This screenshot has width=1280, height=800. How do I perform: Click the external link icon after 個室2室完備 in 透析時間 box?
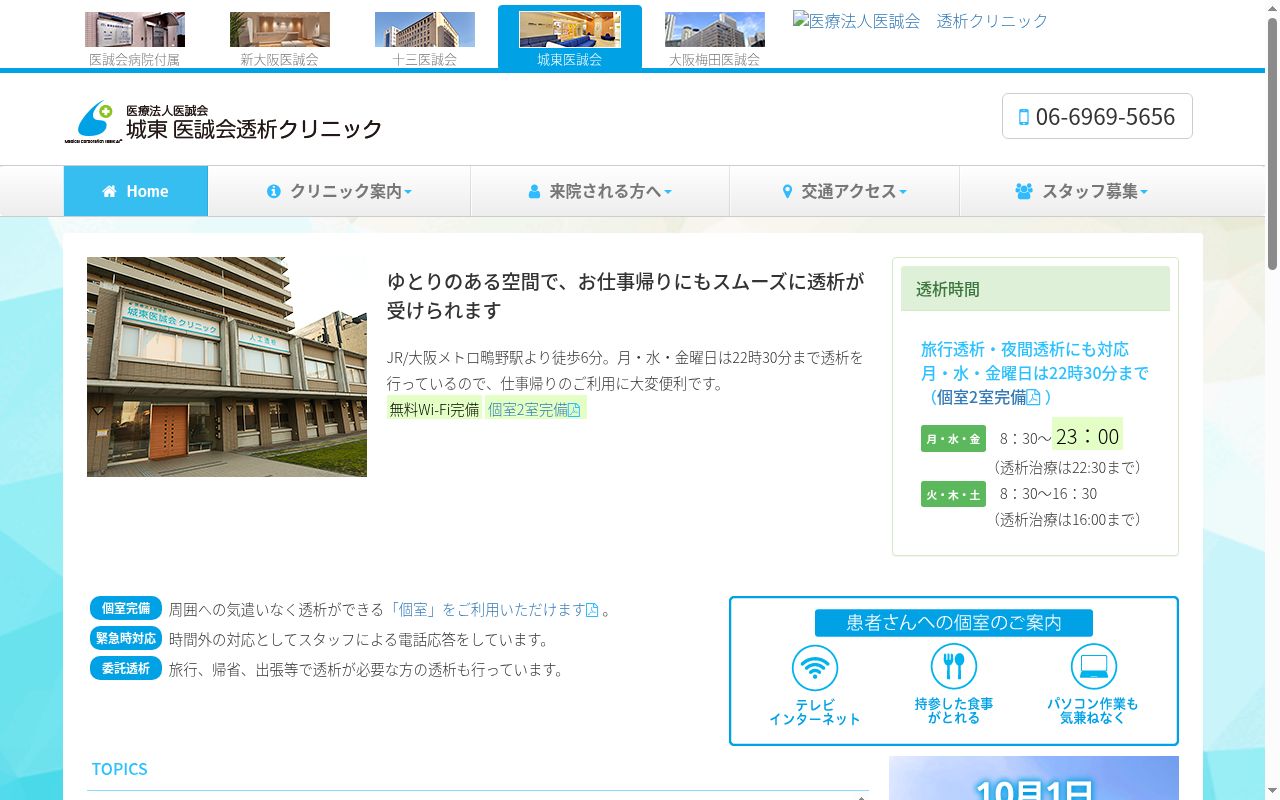point(1034,397)
